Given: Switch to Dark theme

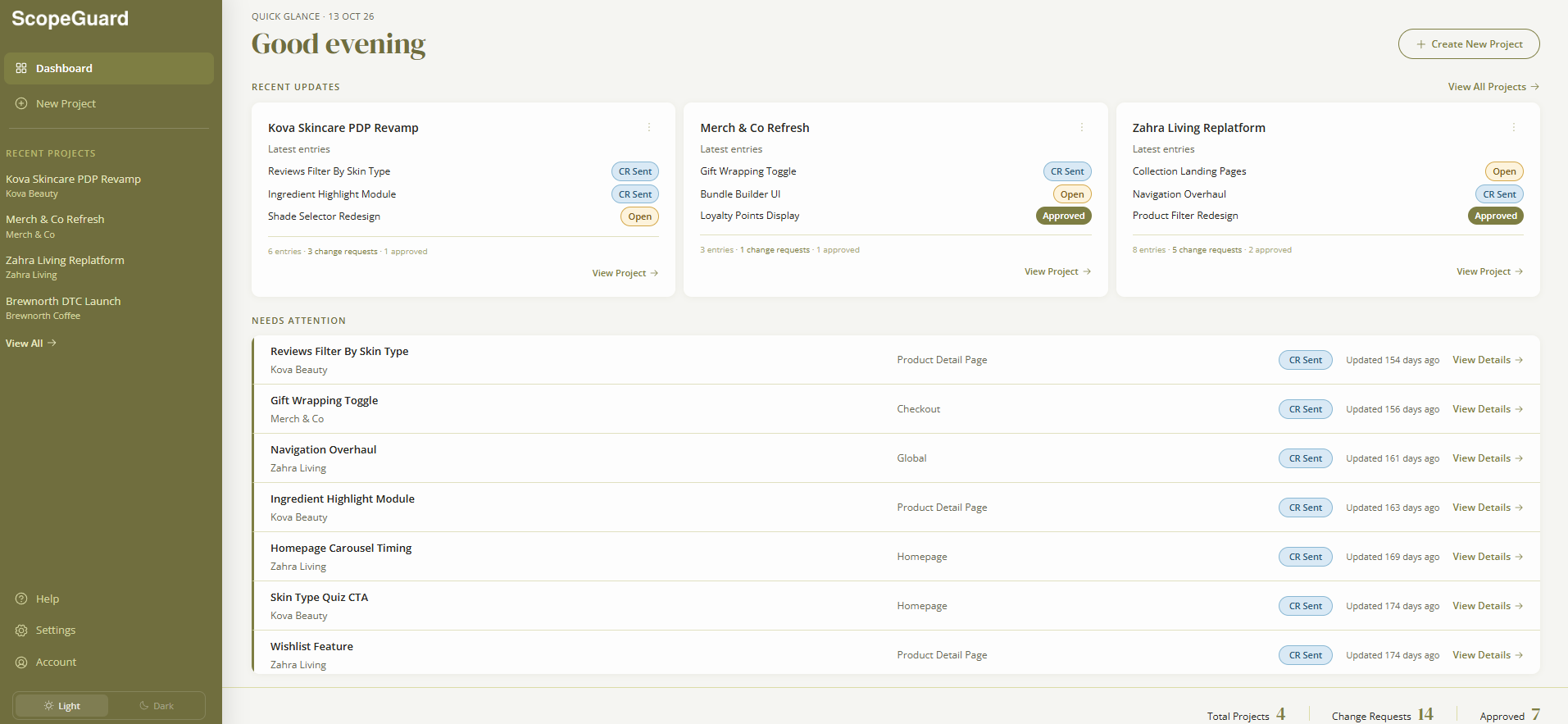Looking at the screenshot, I should [156, 706].
